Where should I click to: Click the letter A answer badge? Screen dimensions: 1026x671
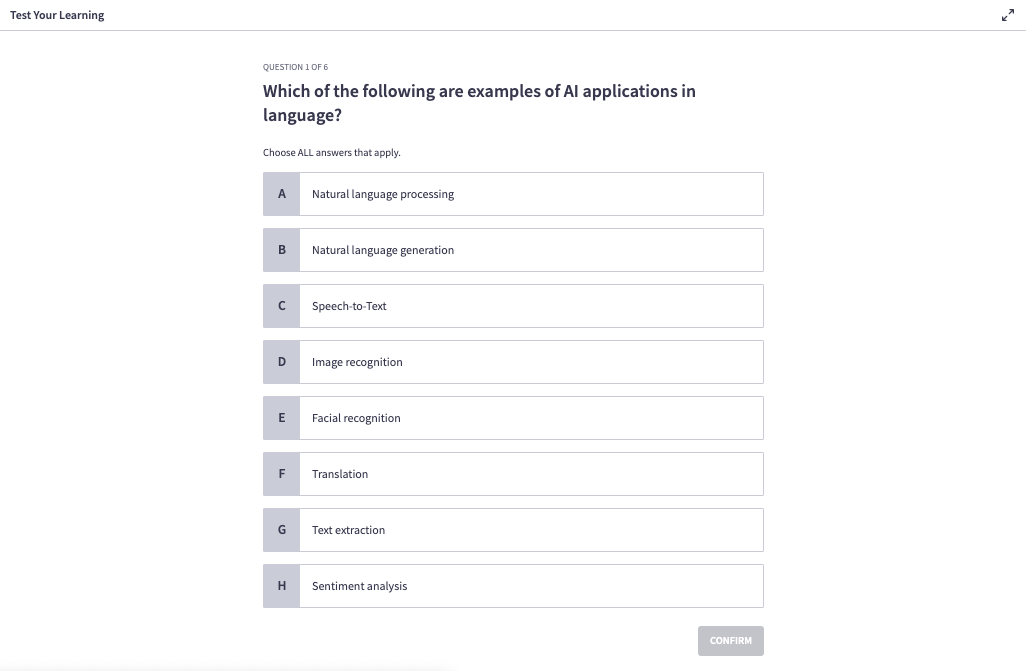[x=281, y=194]
